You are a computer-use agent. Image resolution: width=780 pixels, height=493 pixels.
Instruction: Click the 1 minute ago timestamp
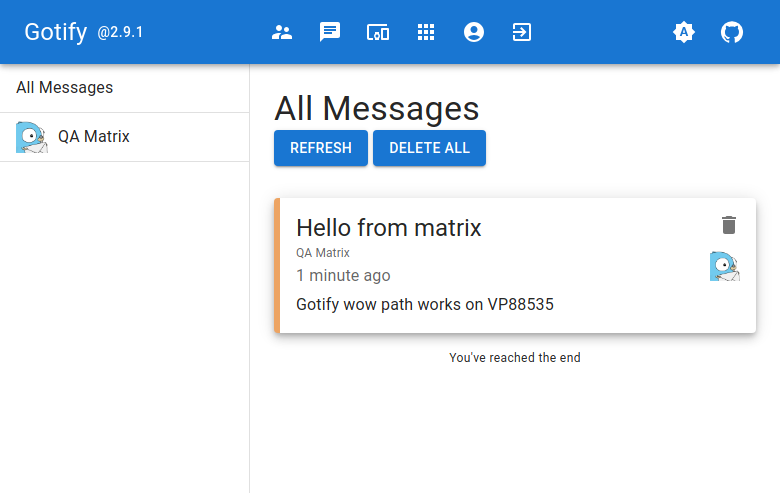click(x=343, y=275)
